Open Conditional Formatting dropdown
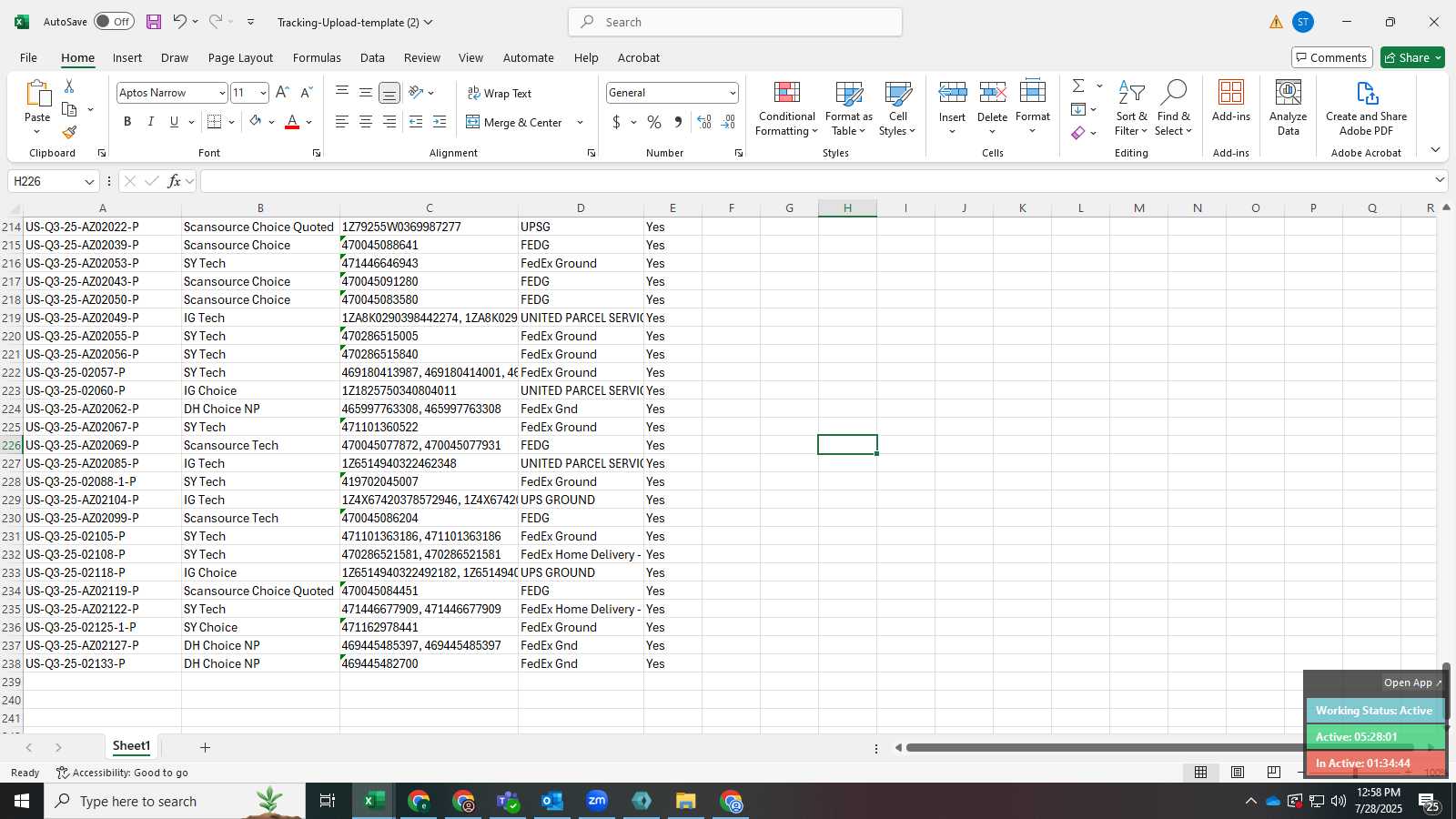This screenshot has width=1456, height=819. coord(786,108)
